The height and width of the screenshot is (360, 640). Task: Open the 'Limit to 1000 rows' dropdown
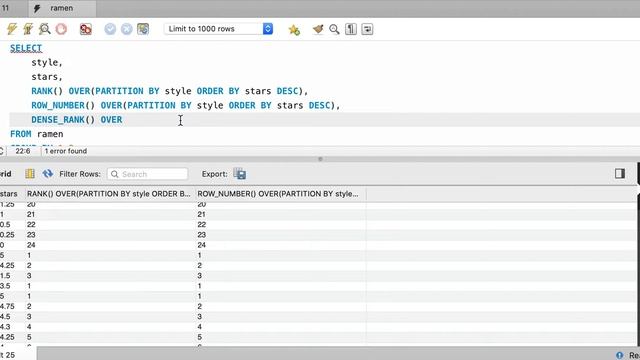pyautogui.click(x=218, y=29)
